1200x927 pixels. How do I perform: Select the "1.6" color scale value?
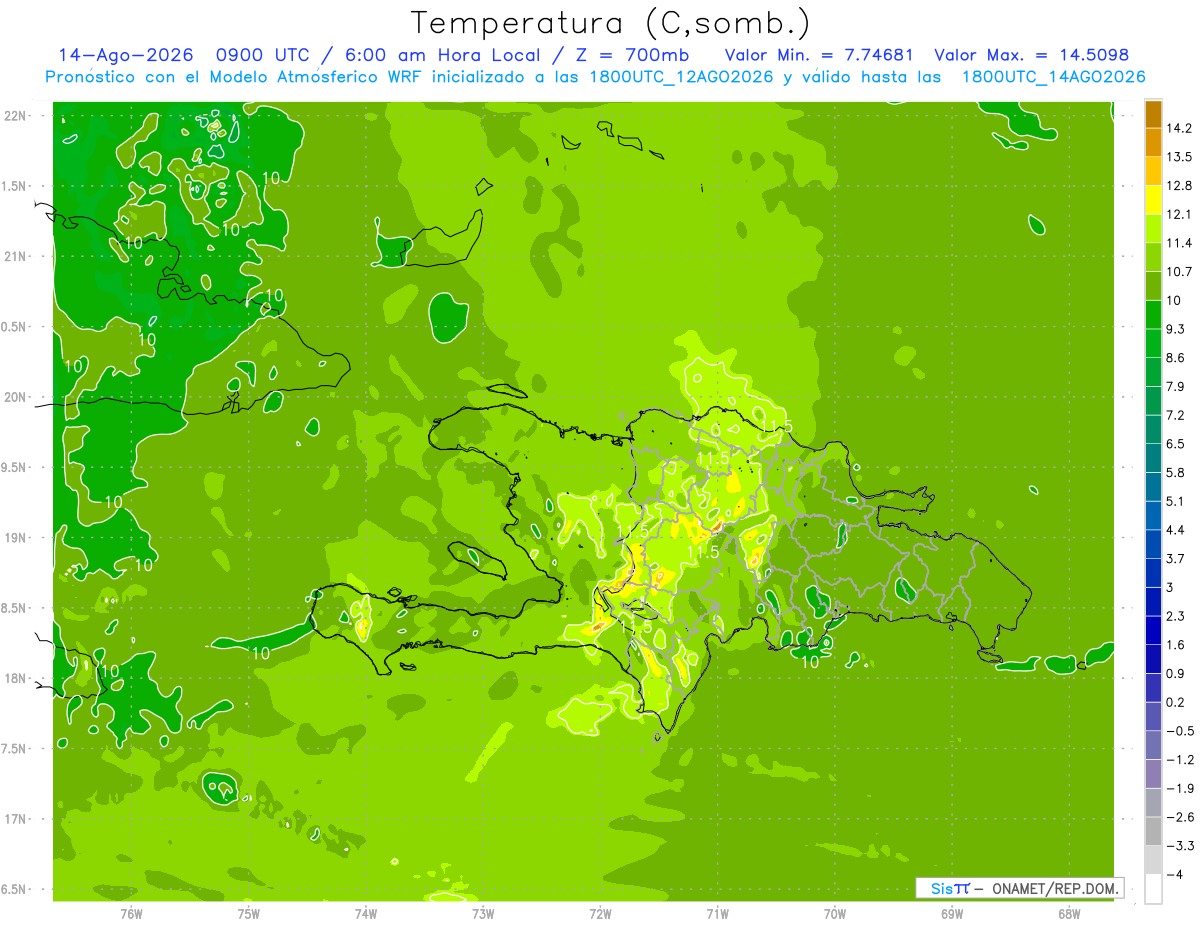pos(1176,645)
